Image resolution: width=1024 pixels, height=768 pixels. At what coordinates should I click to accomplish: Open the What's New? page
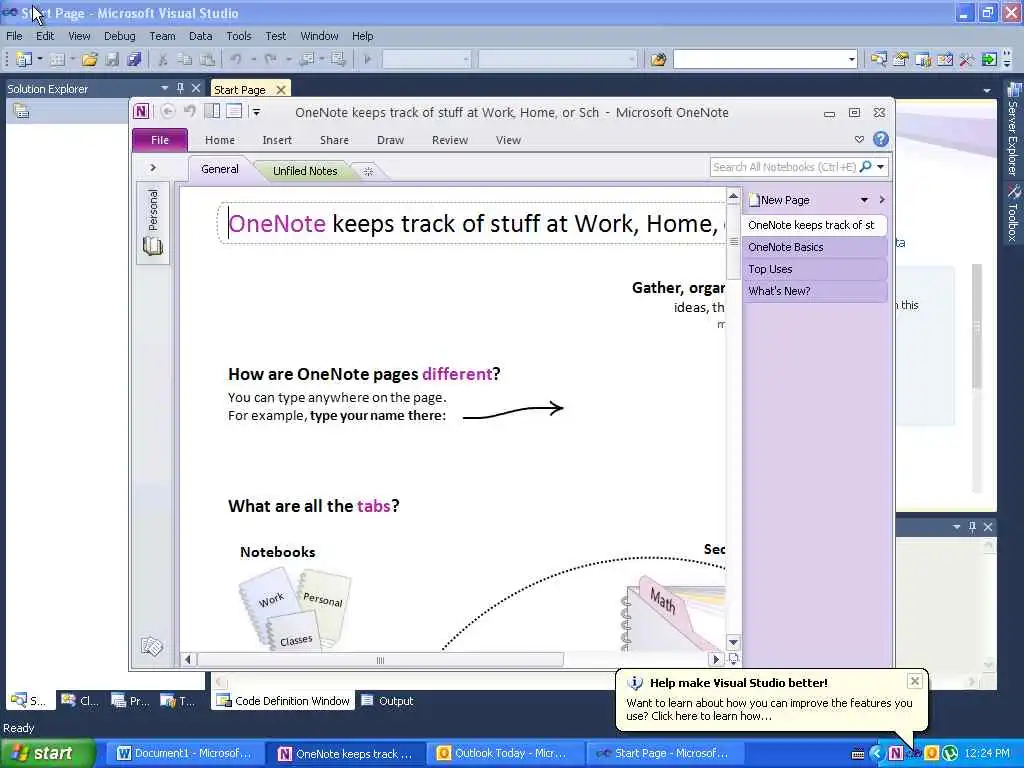(x=814, y=291)
